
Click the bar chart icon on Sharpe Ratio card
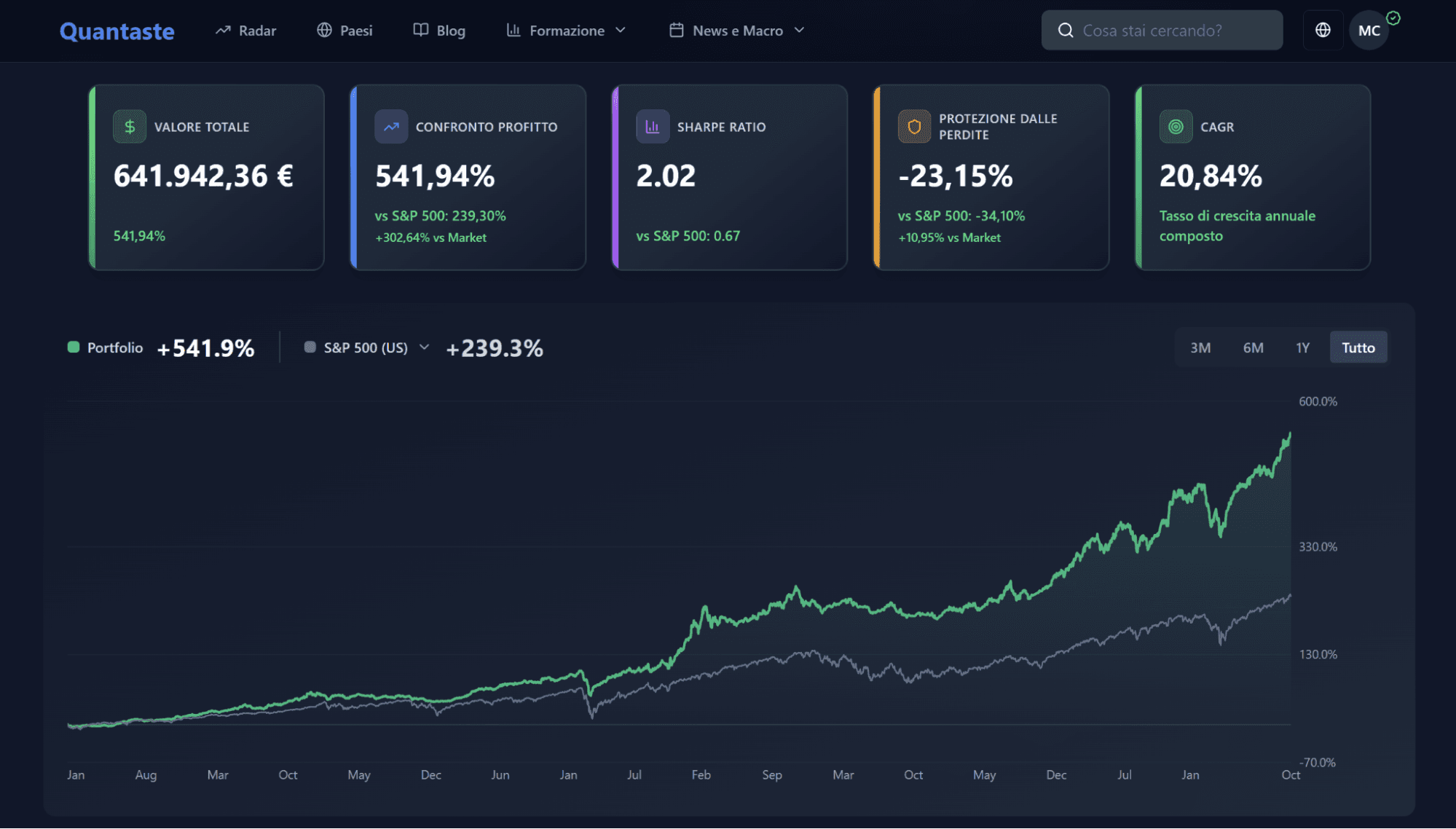click(653, 126)
